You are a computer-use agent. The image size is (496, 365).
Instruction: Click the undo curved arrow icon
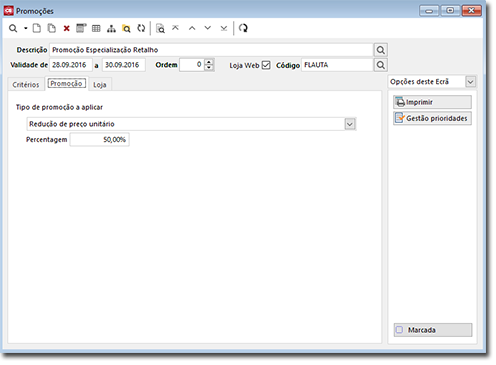[x=243, y=28]
